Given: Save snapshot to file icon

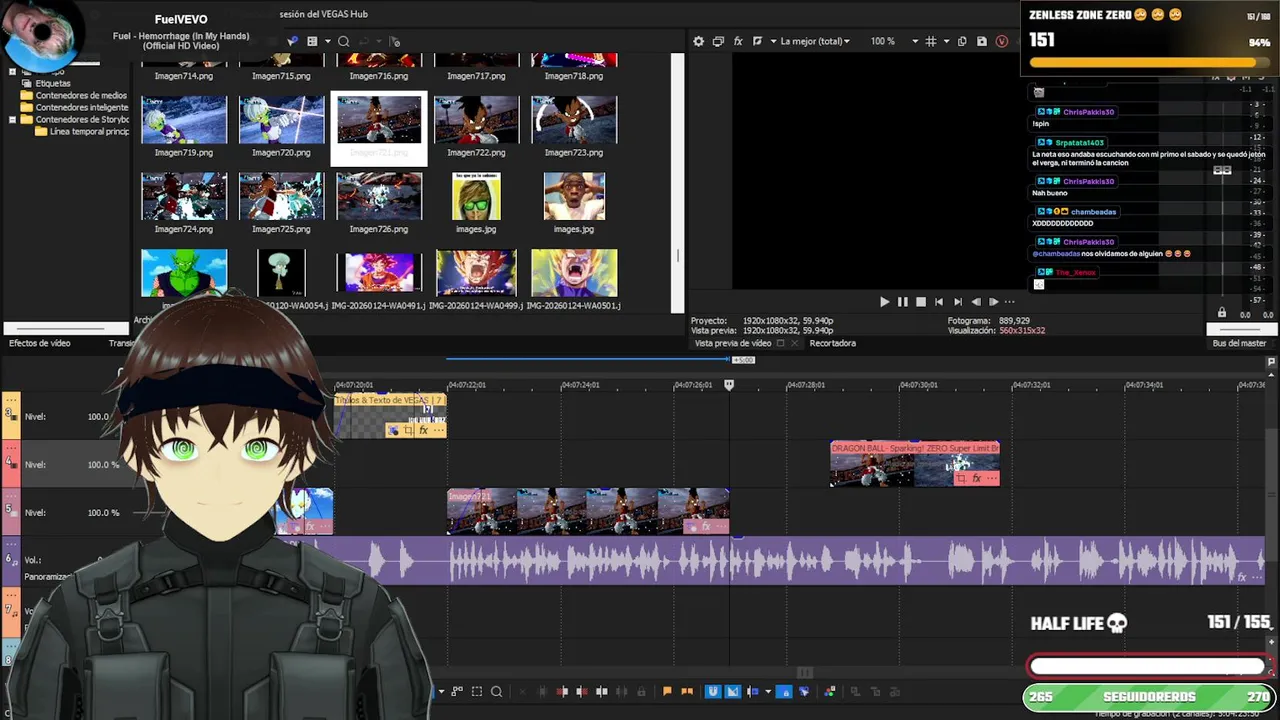Looking at the screenshot, I should [x=982, y=41].
